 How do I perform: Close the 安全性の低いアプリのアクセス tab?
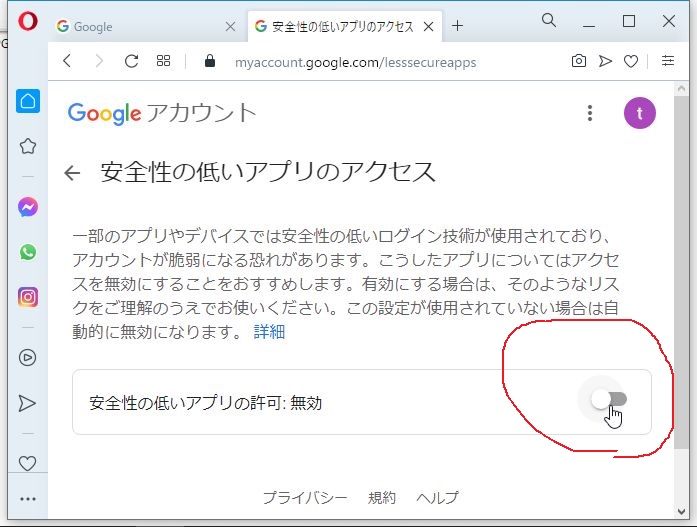point(429,27)
